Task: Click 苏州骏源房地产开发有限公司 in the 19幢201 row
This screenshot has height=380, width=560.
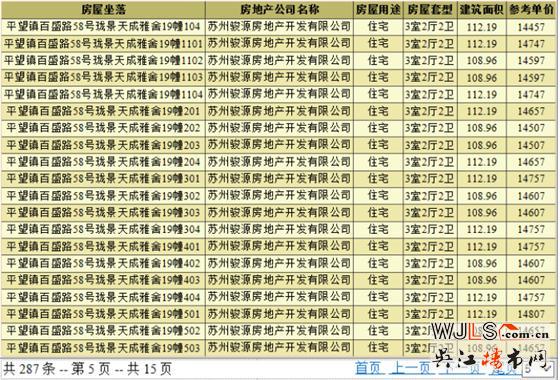Action: pos(279,111)
